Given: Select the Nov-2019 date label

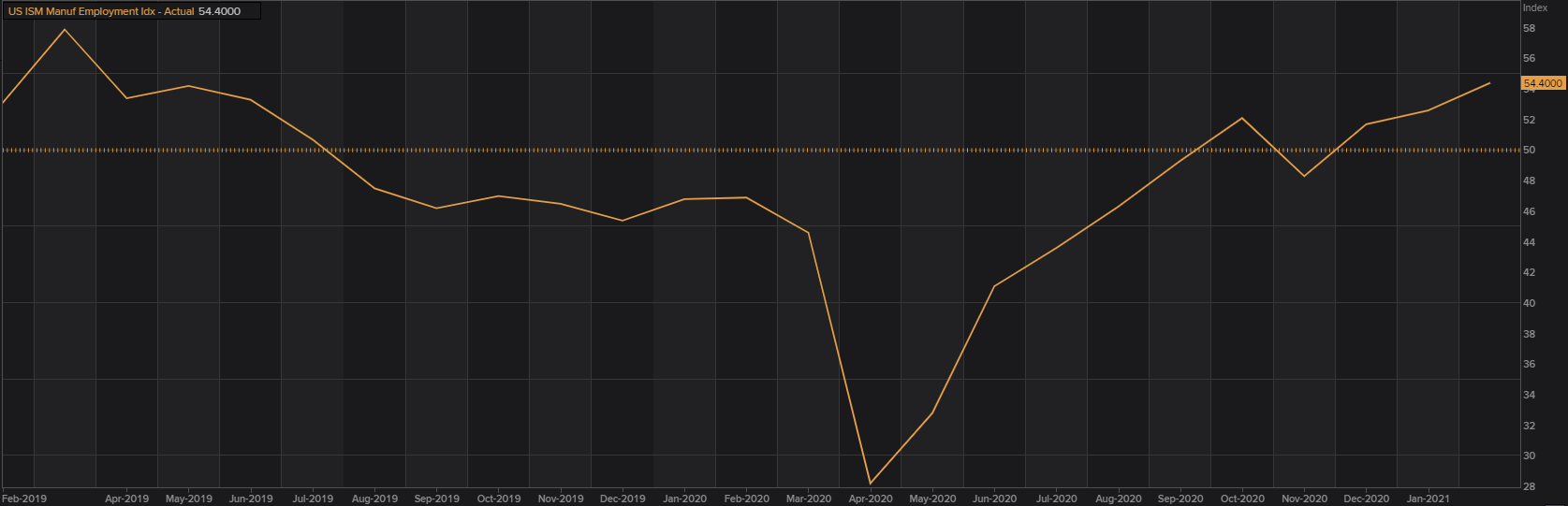Looking at the screenshot, I should (561, 499).
